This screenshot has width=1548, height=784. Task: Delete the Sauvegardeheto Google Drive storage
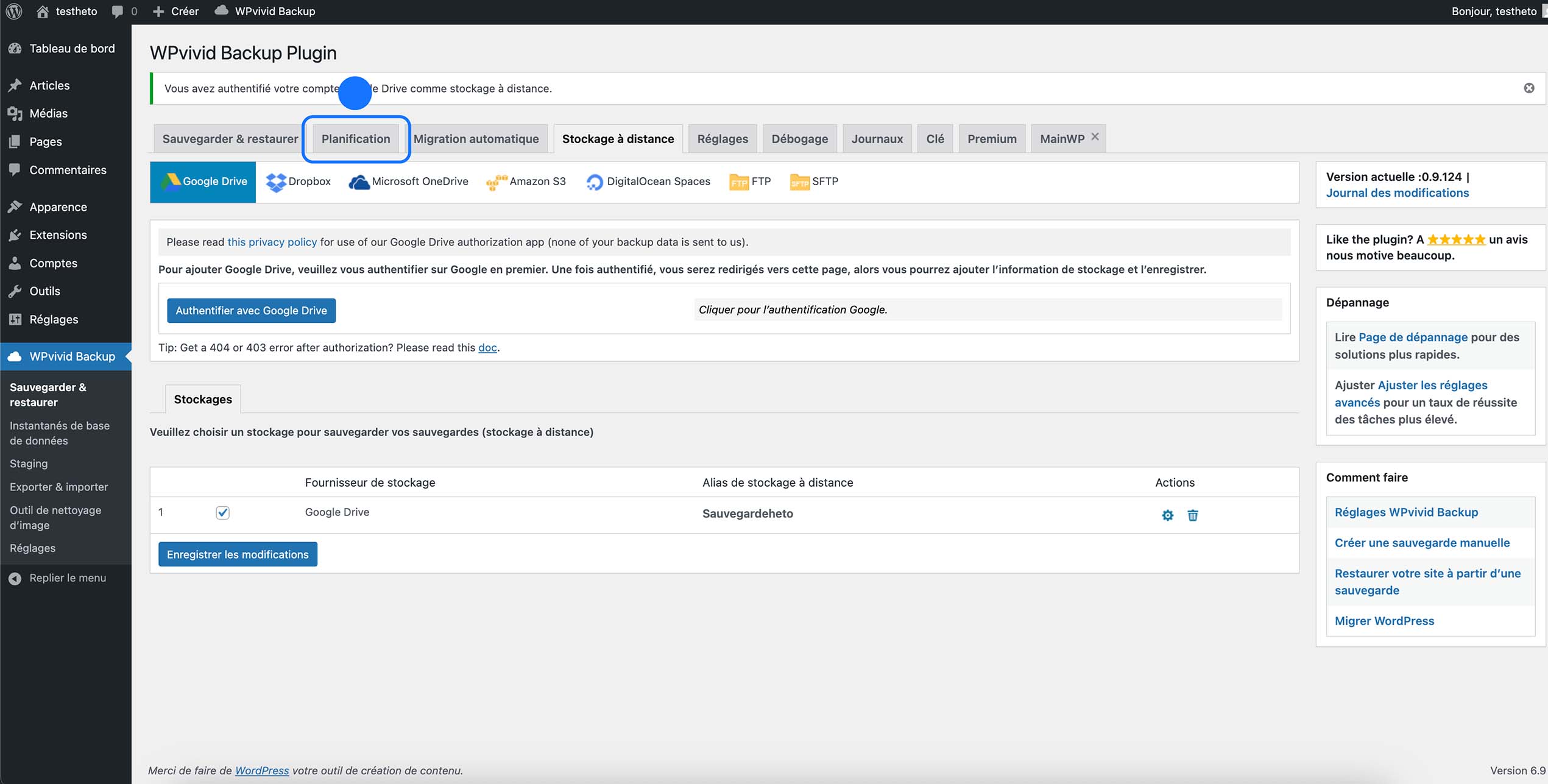click(x=1192, y=515)
